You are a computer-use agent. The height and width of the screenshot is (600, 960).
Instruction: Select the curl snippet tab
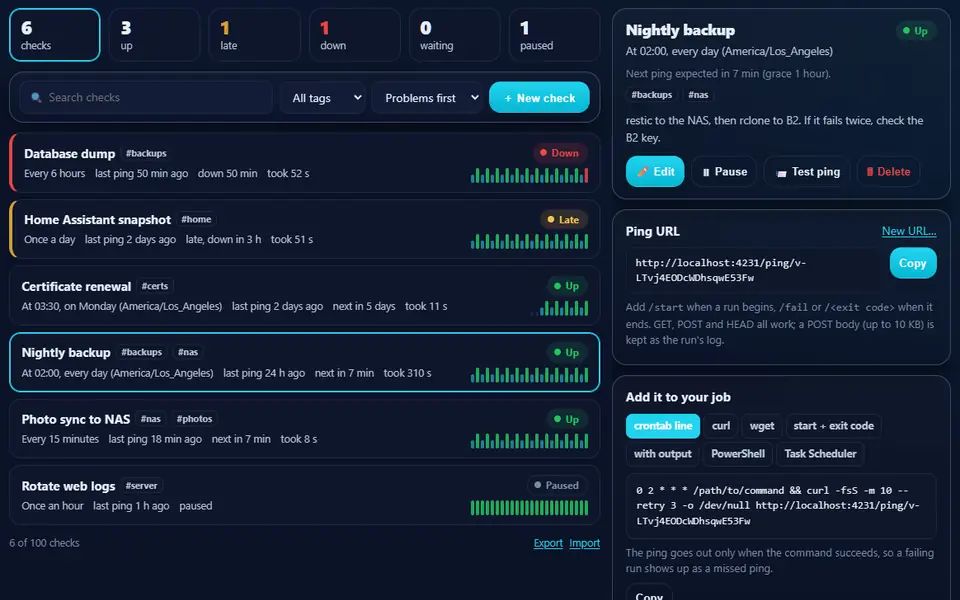[721, 426]
